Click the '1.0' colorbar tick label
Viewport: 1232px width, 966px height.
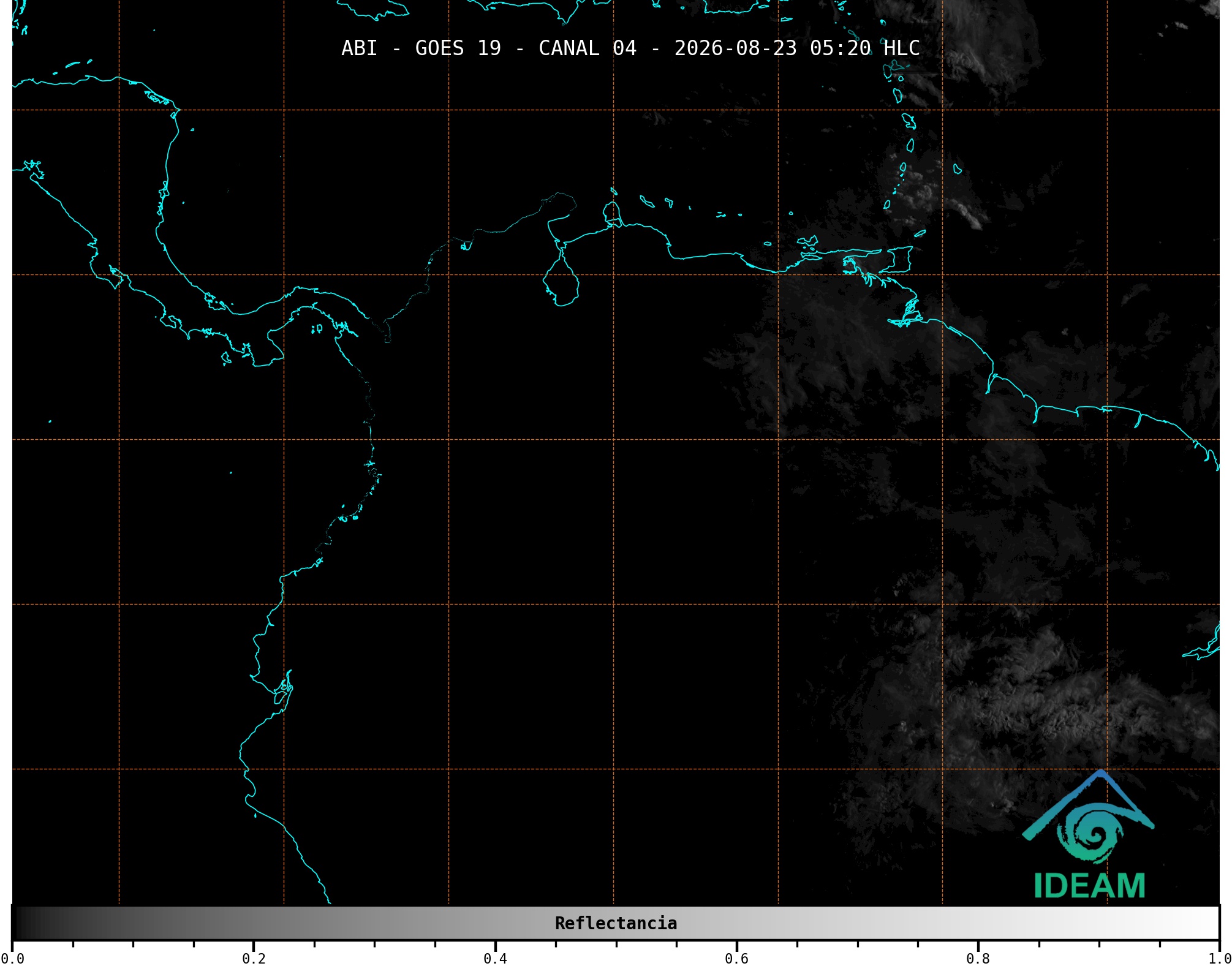(1219, 959)
